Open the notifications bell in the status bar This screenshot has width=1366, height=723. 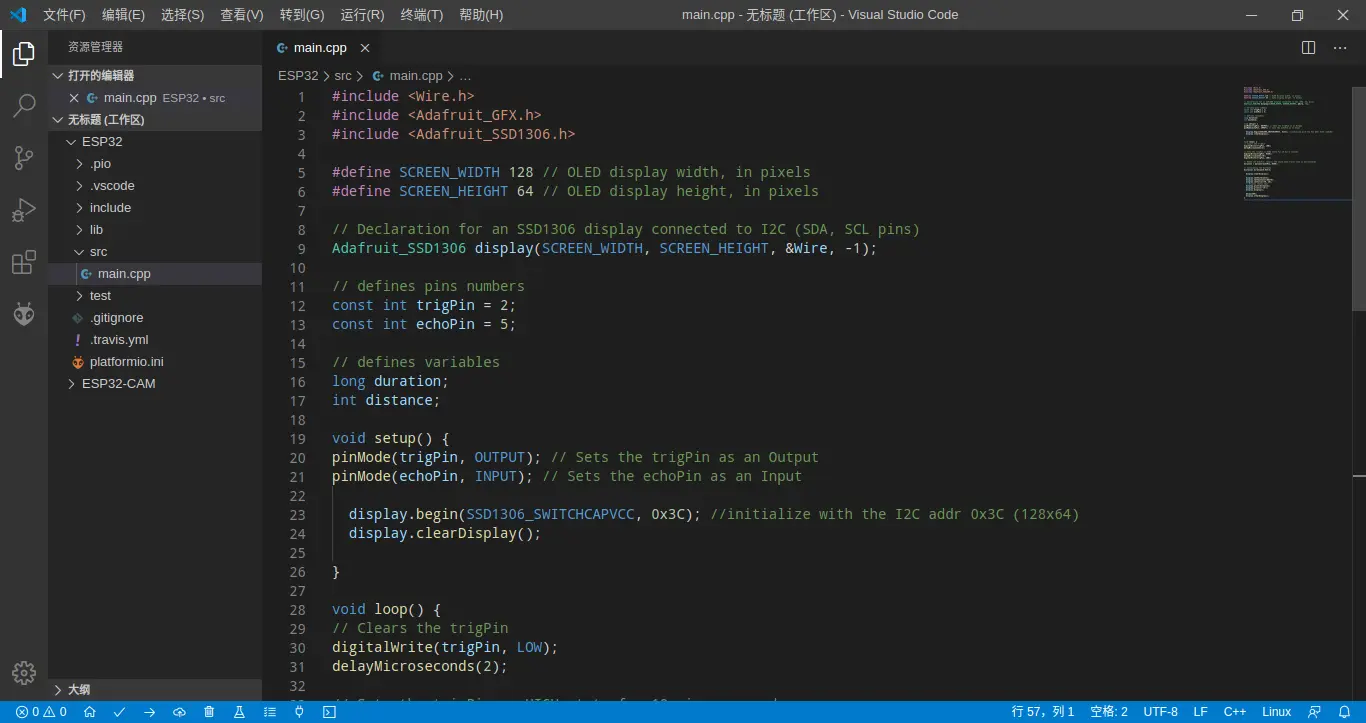pos(1345,712)
